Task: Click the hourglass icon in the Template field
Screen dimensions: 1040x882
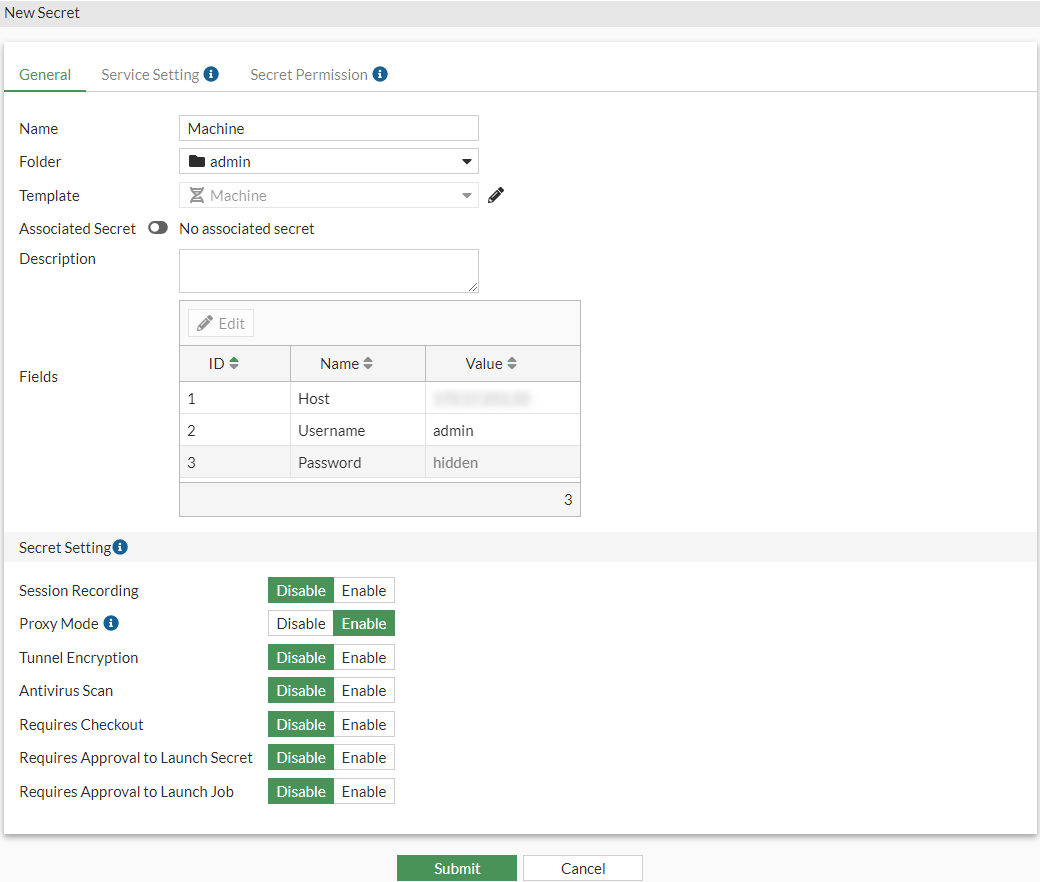Action: pyautogui.click(x=196, y=194)
